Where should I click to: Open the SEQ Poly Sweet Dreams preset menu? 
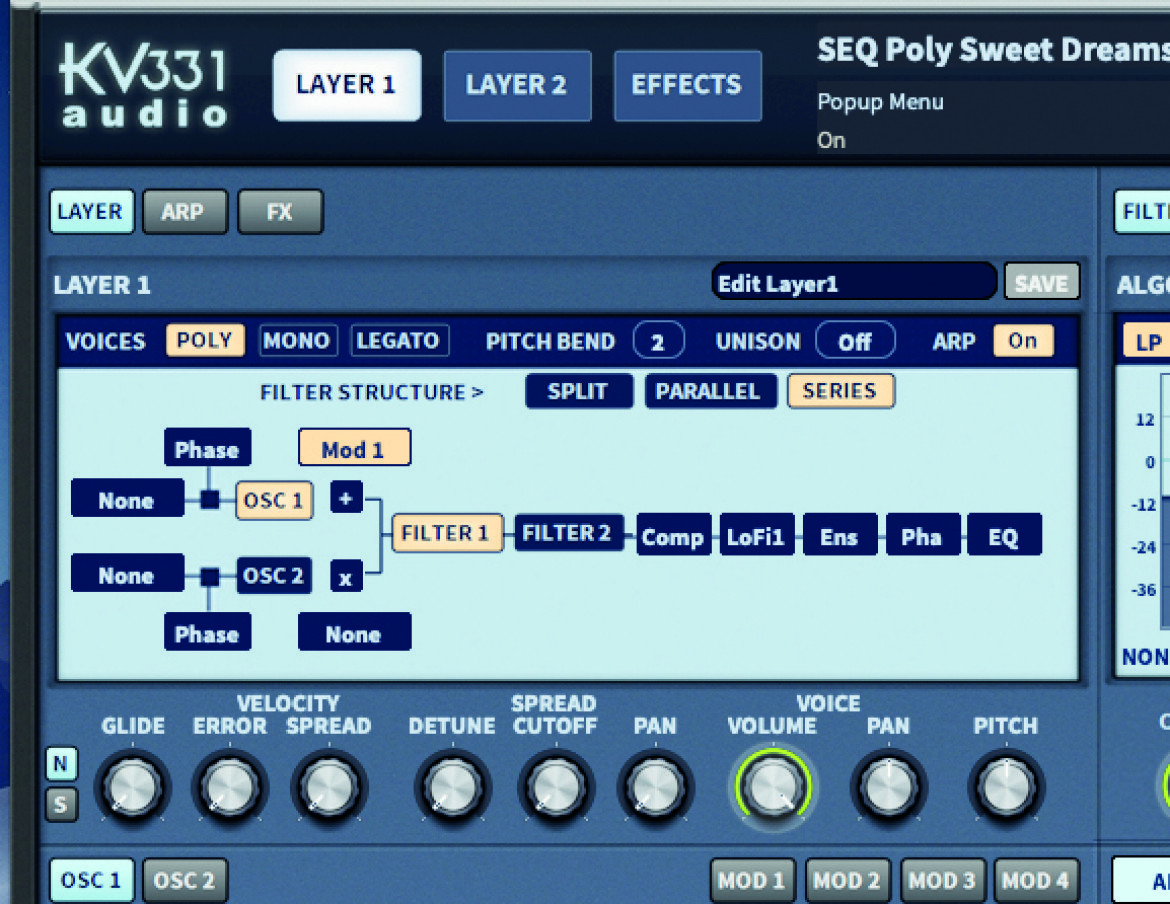tap(993, 51)
